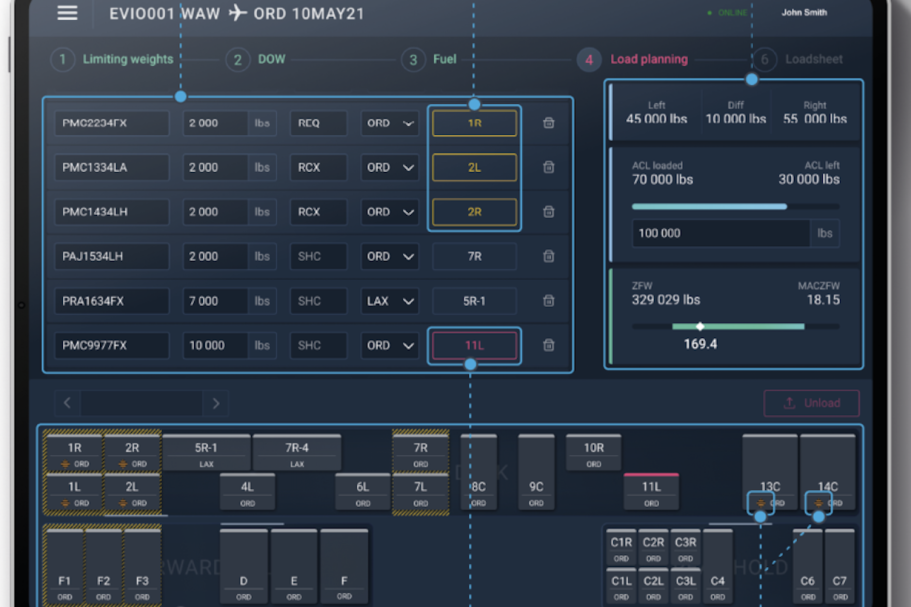Remove the PAJ1534LH row via trash icon
The height and width of the screenshot is (607, 911).
click(548, 257)
